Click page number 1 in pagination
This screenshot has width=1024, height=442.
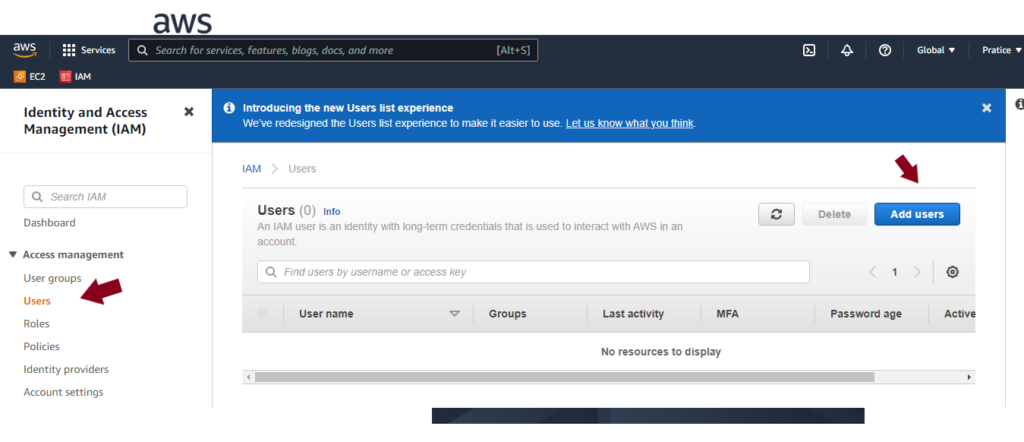895,272
